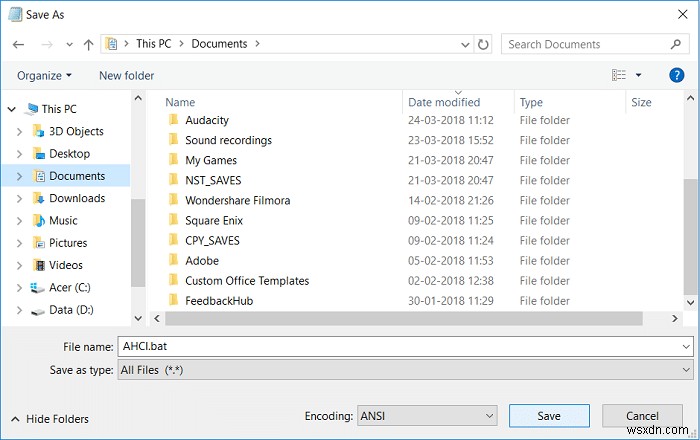Select Music in the navigation pane

coord(63,220)
